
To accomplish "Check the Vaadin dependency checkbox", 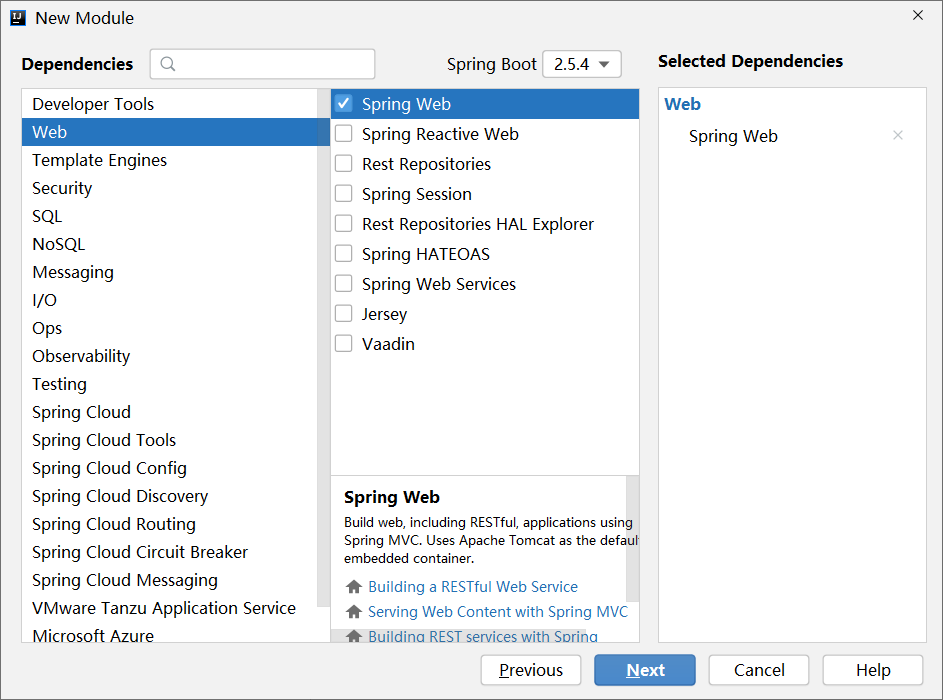I will pos(343,343).
